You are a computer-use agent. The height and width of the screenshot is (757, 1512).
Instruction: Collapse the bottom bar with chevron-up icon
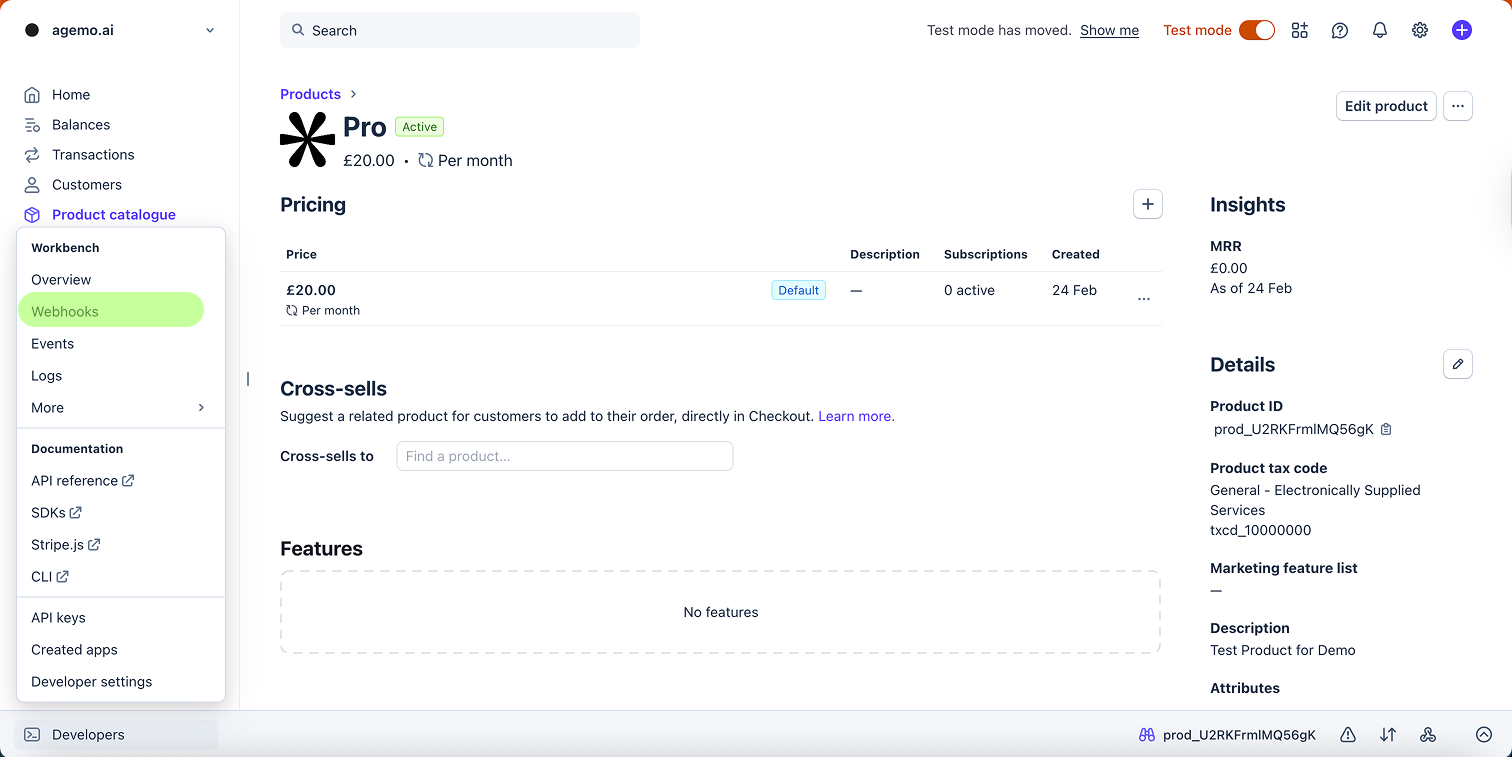1484,735
